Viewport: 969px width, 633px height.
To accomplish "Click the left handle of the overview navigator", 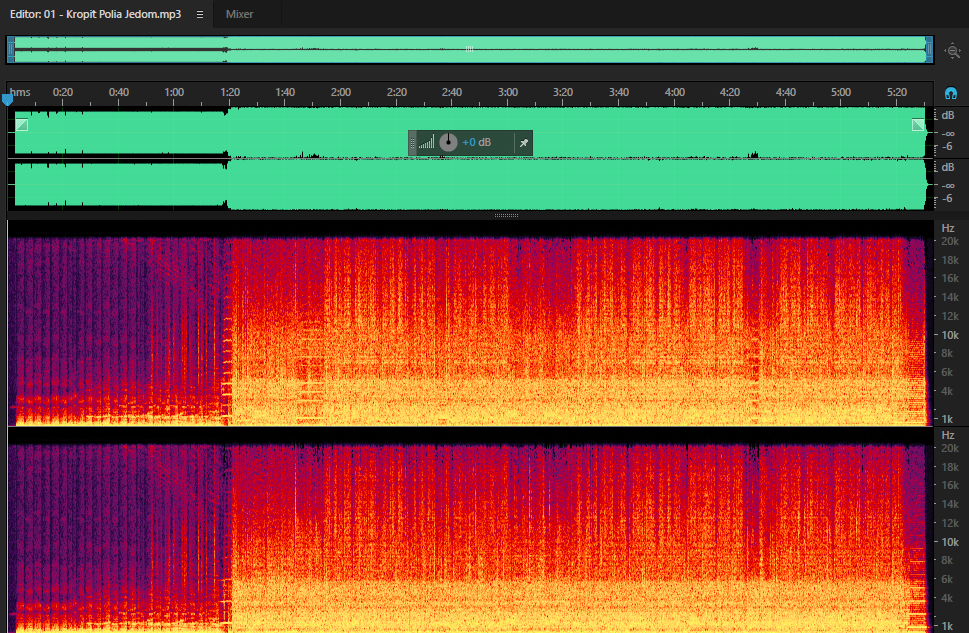I will click(11, 49).
